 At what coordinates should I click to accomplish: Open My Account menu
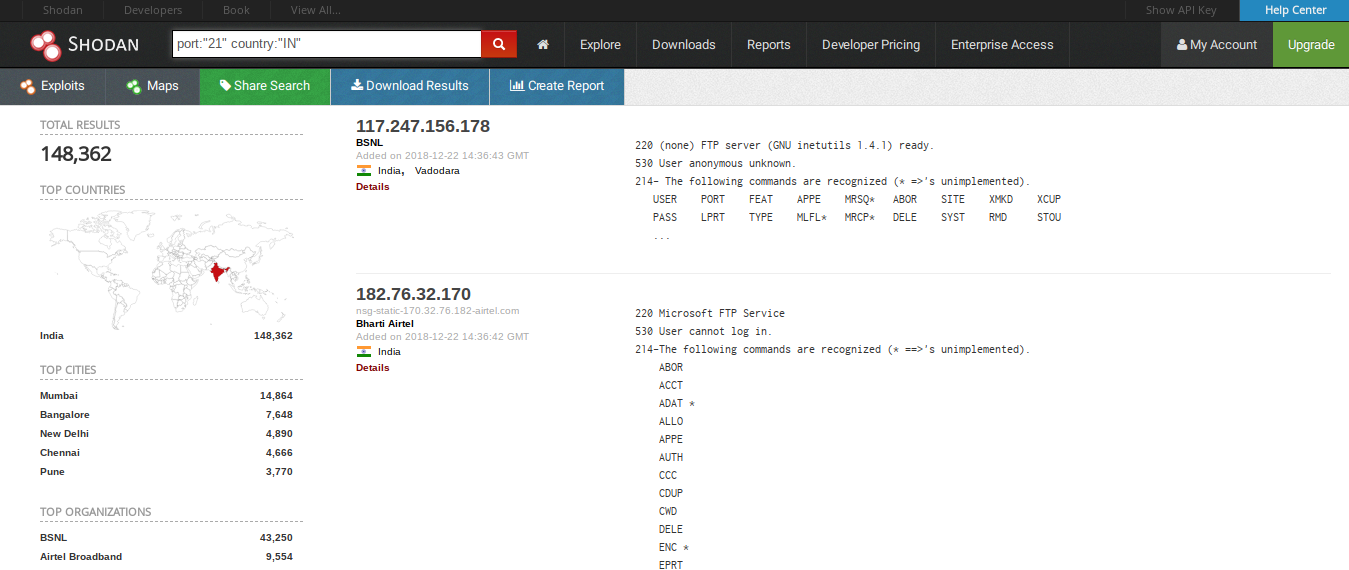(x=1216, y=44)
